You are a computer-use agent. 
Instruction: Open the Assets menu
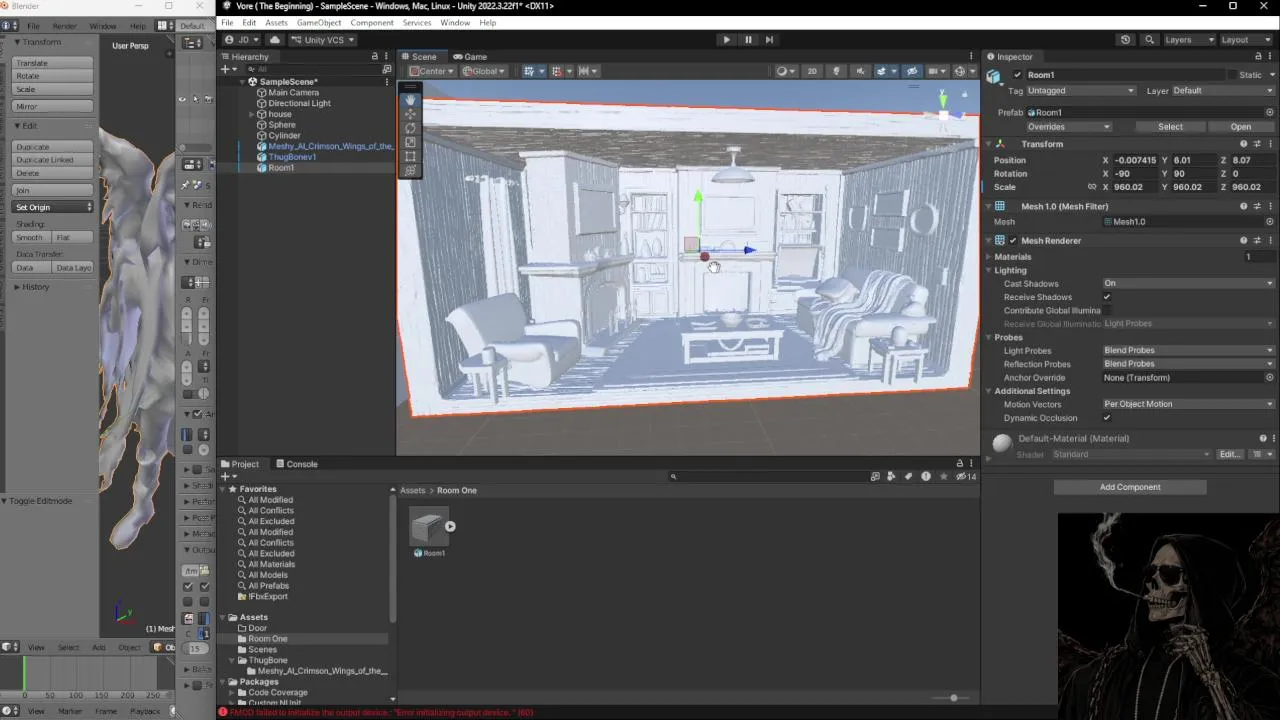pyautogui.click(x=276, y=22)
